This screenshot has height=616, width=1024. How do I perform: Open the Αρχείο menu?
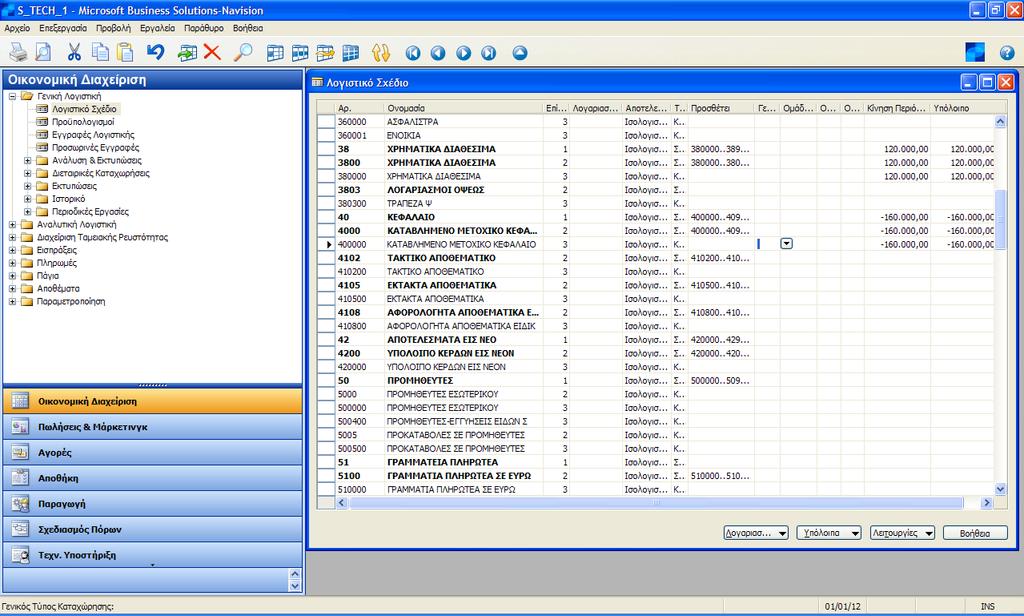[18, 28]
